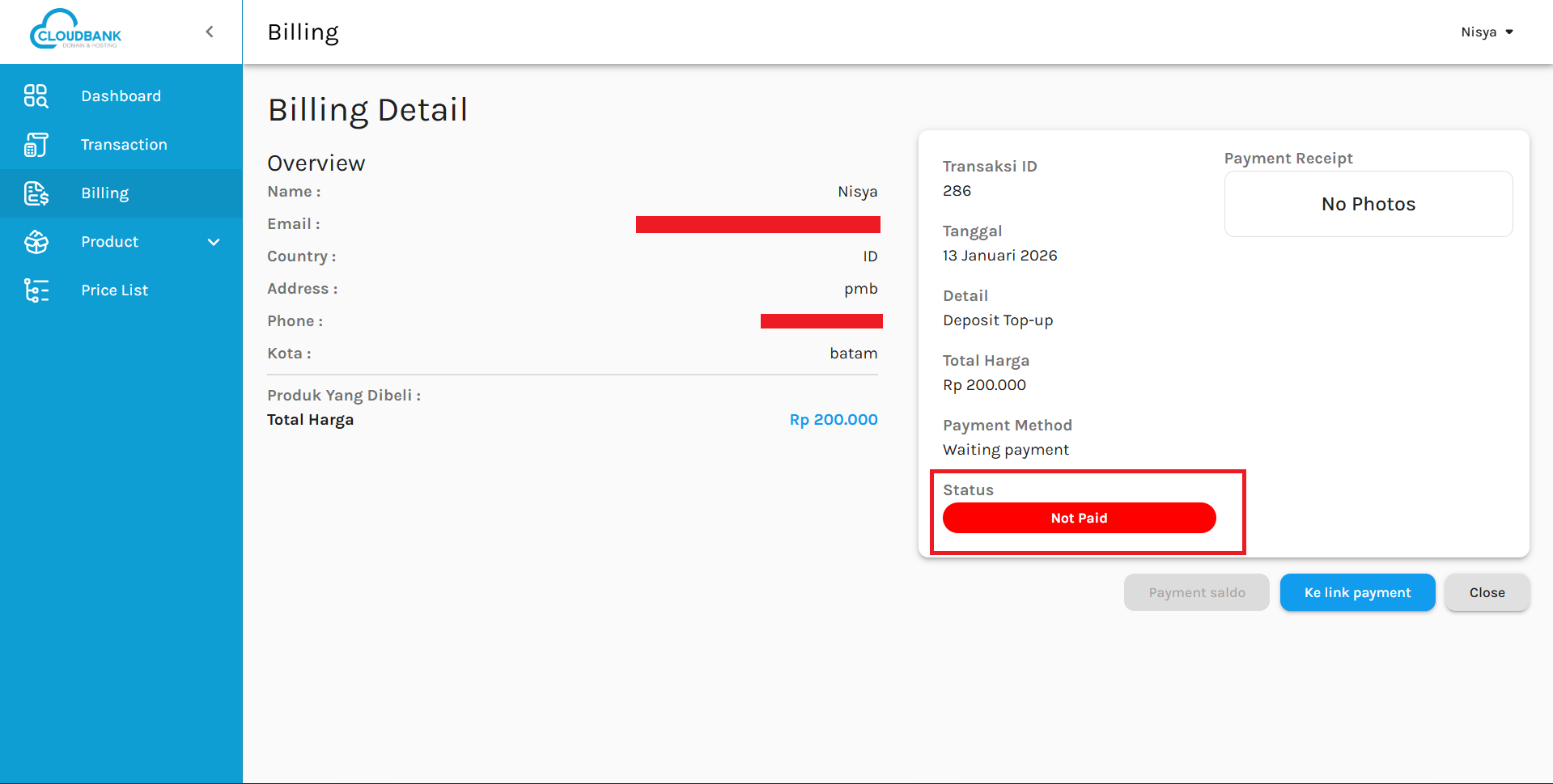This screenshot has height=784, width=1553.
Task: Click the grayed Payment saldo button
Action: pyautogui.click(x=1196, y=592)
